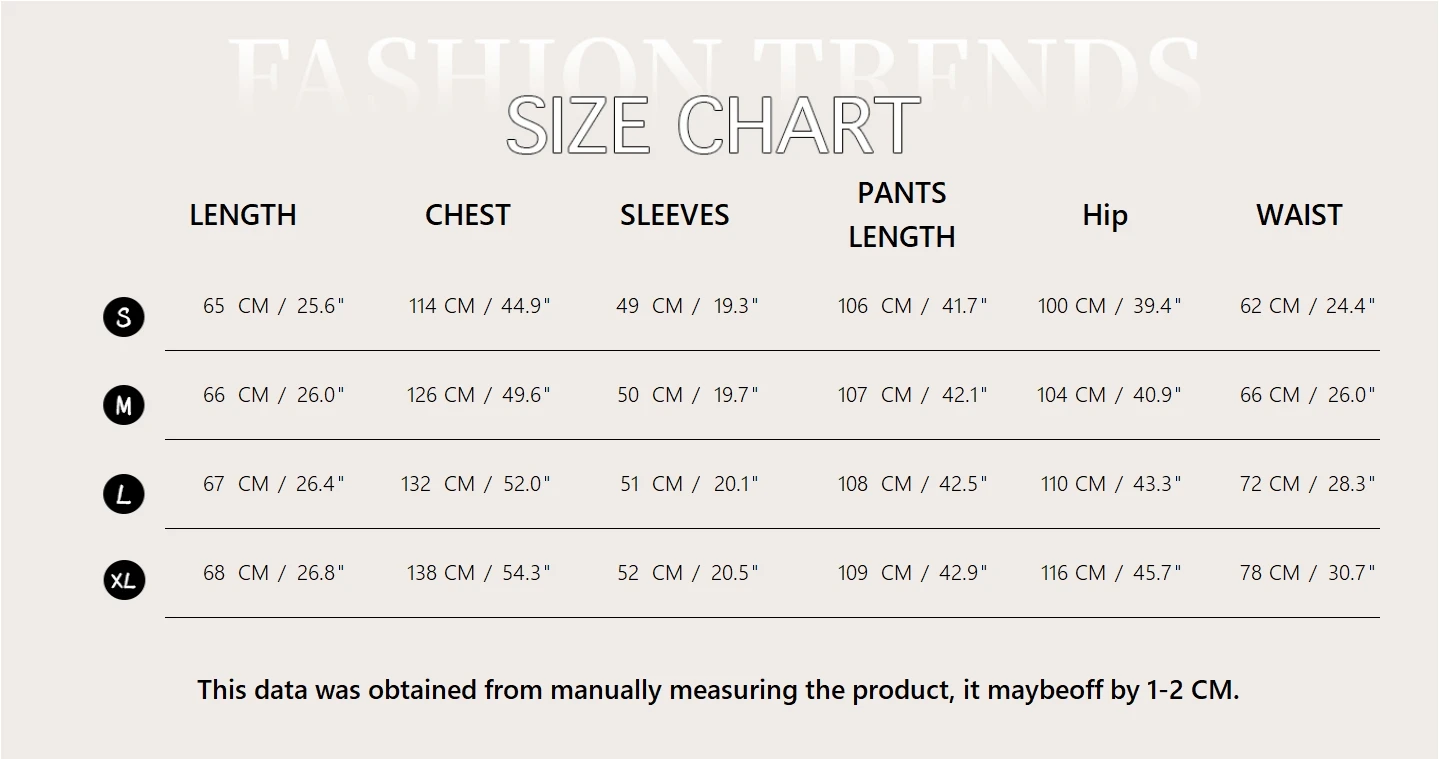Click the manual measurement disclaimer text
Viewport: 1439px width, 759px height.
(718, 690)
